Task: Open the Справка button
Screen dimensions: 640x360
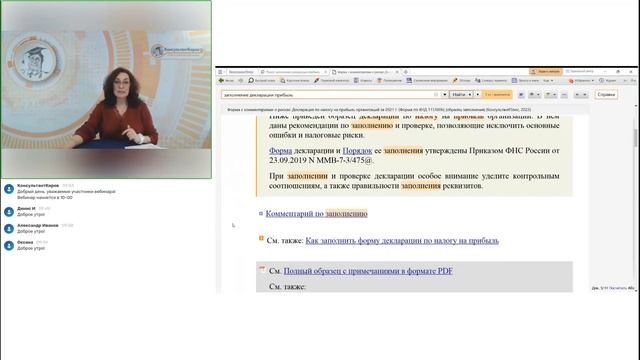Action: pyautogui.click(x=606, y=95)
